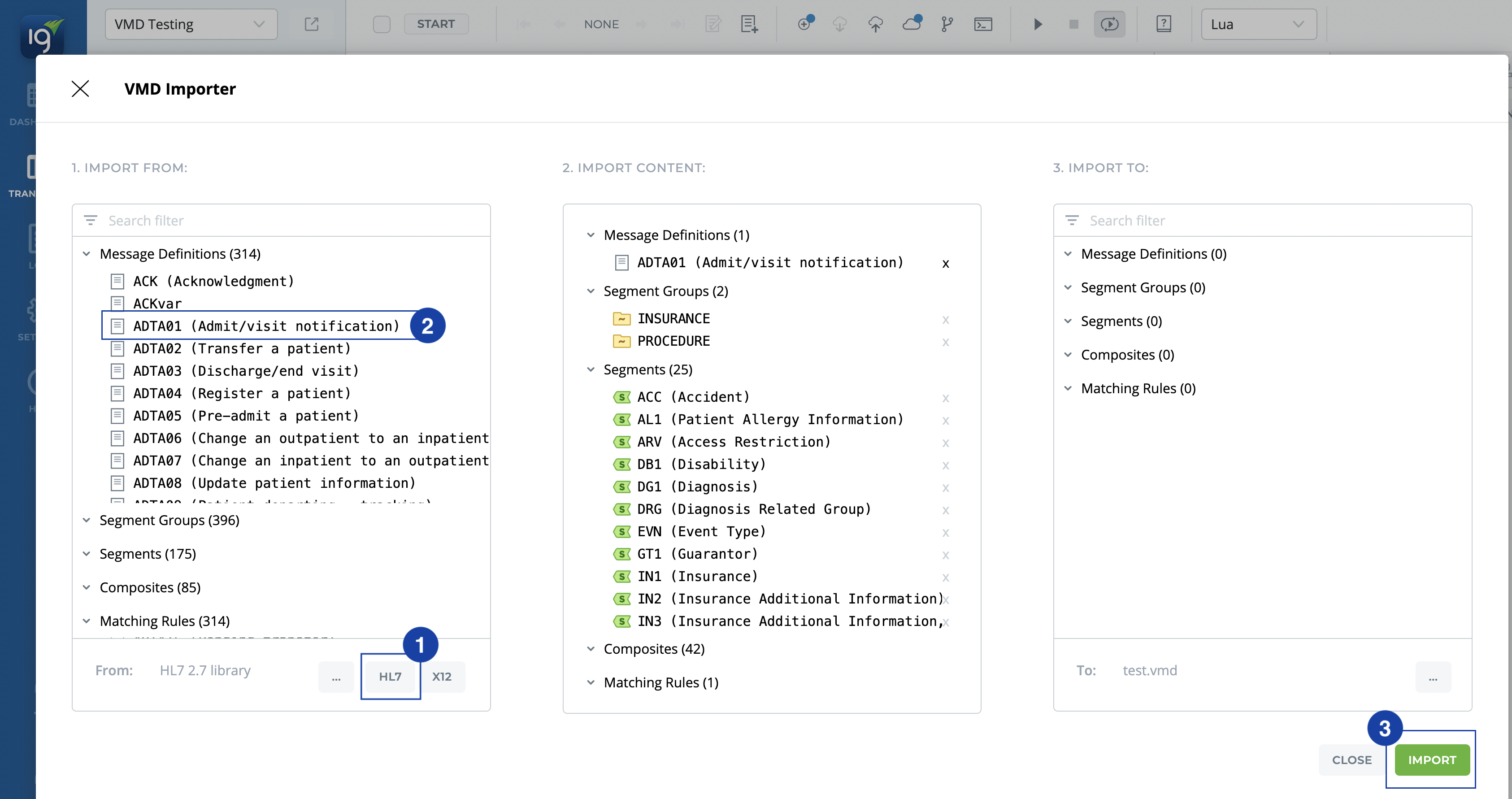Click the git branch icon in the toolbar
The height and width of the screenshot is (799, 1512).
point(947,24)
